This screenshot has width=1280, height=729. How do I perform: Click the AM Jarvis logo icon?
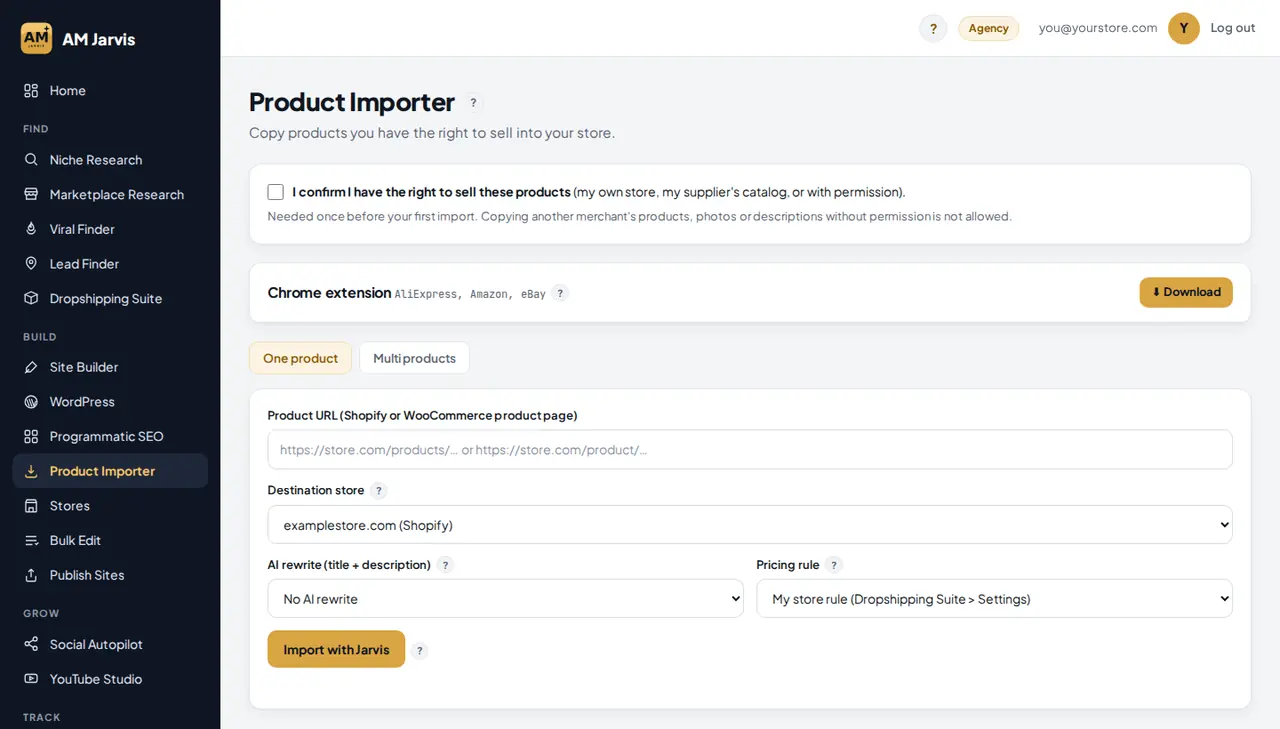(x=36, y=39)
